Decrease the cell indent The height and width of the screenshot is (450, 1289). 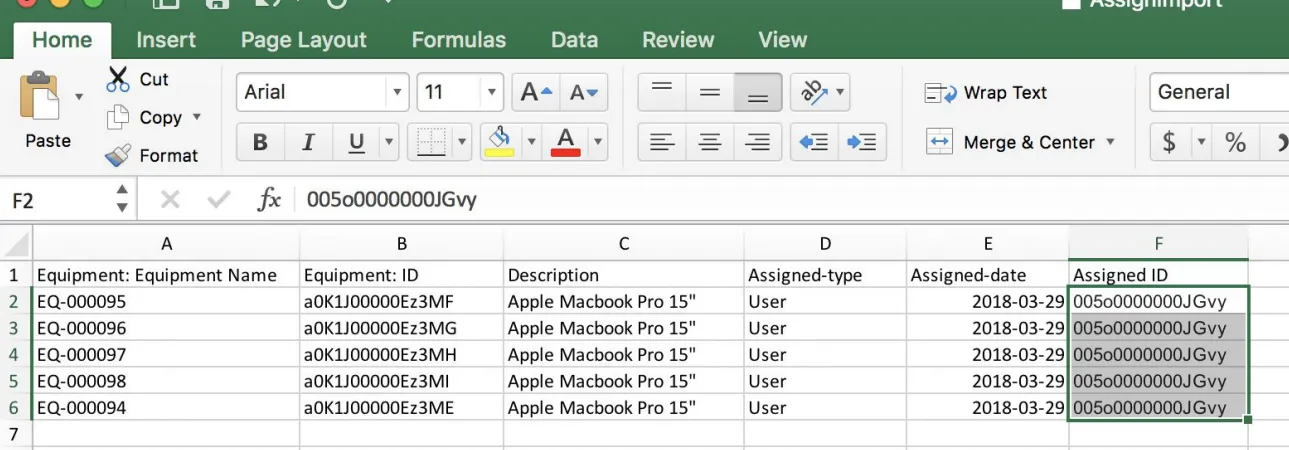pos(814,142)
